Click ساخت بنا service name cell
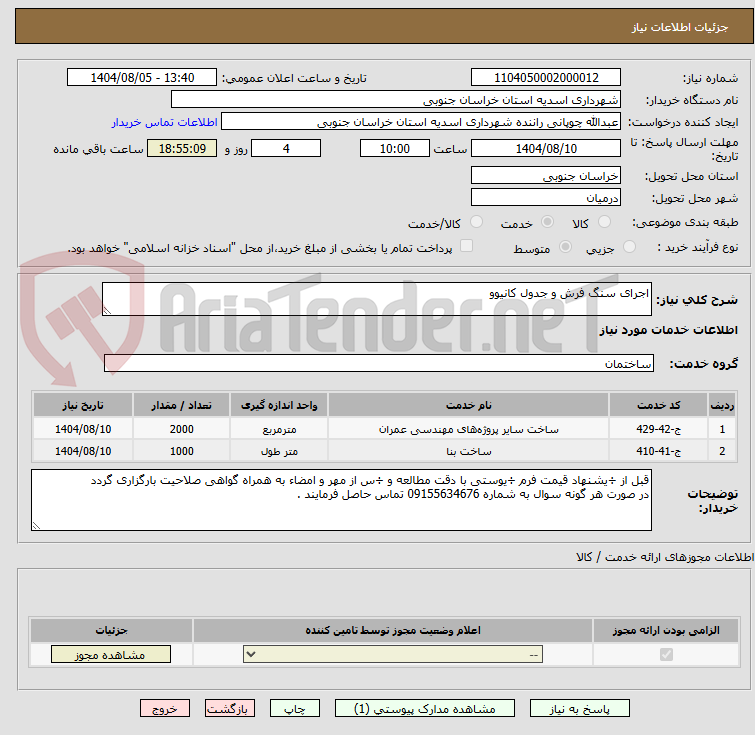The width and height of the screenshot is (755, 735). [x=469, y=451]
